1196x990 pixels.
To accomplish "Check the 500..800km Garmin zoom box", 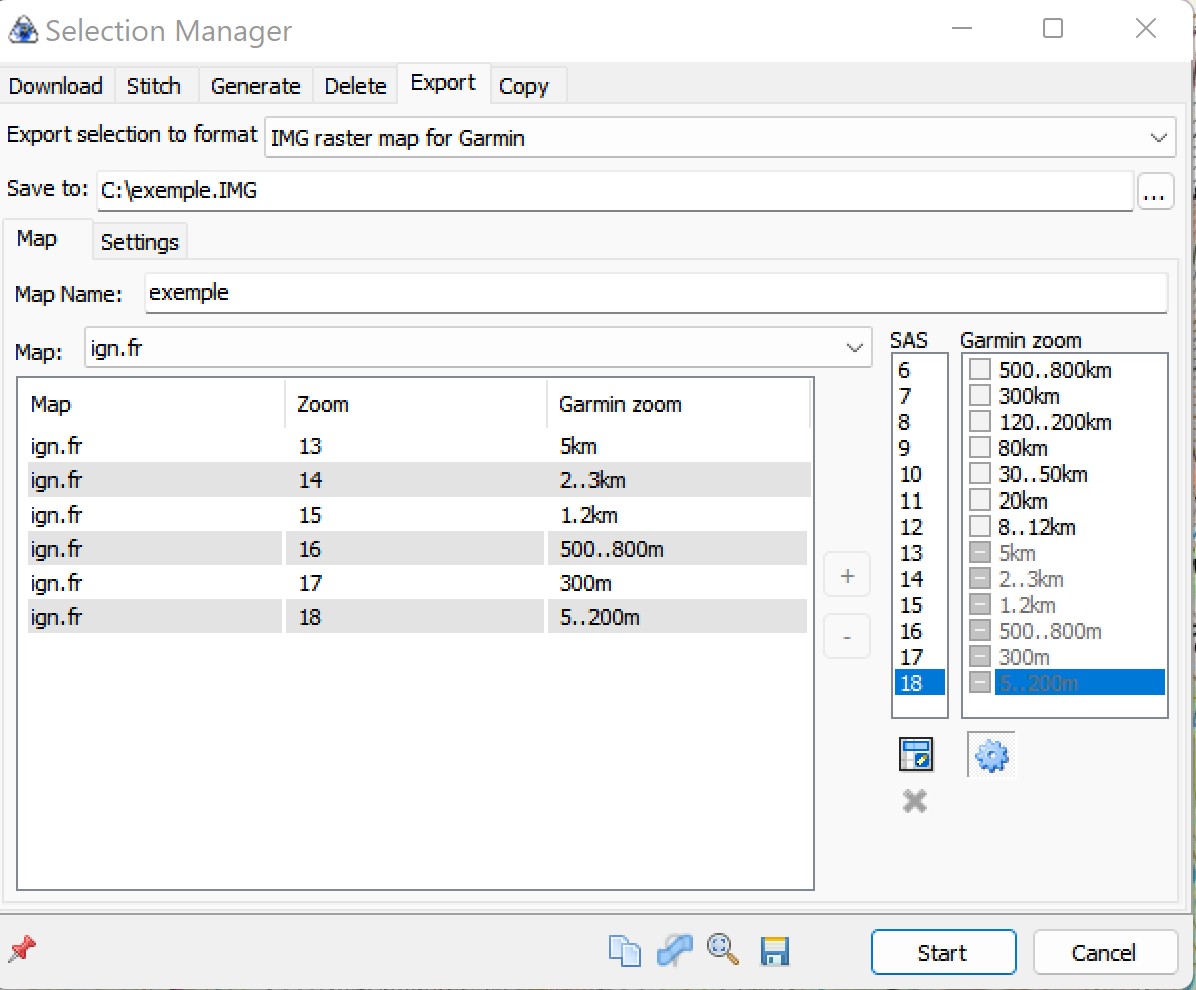I will click(979, 370).
